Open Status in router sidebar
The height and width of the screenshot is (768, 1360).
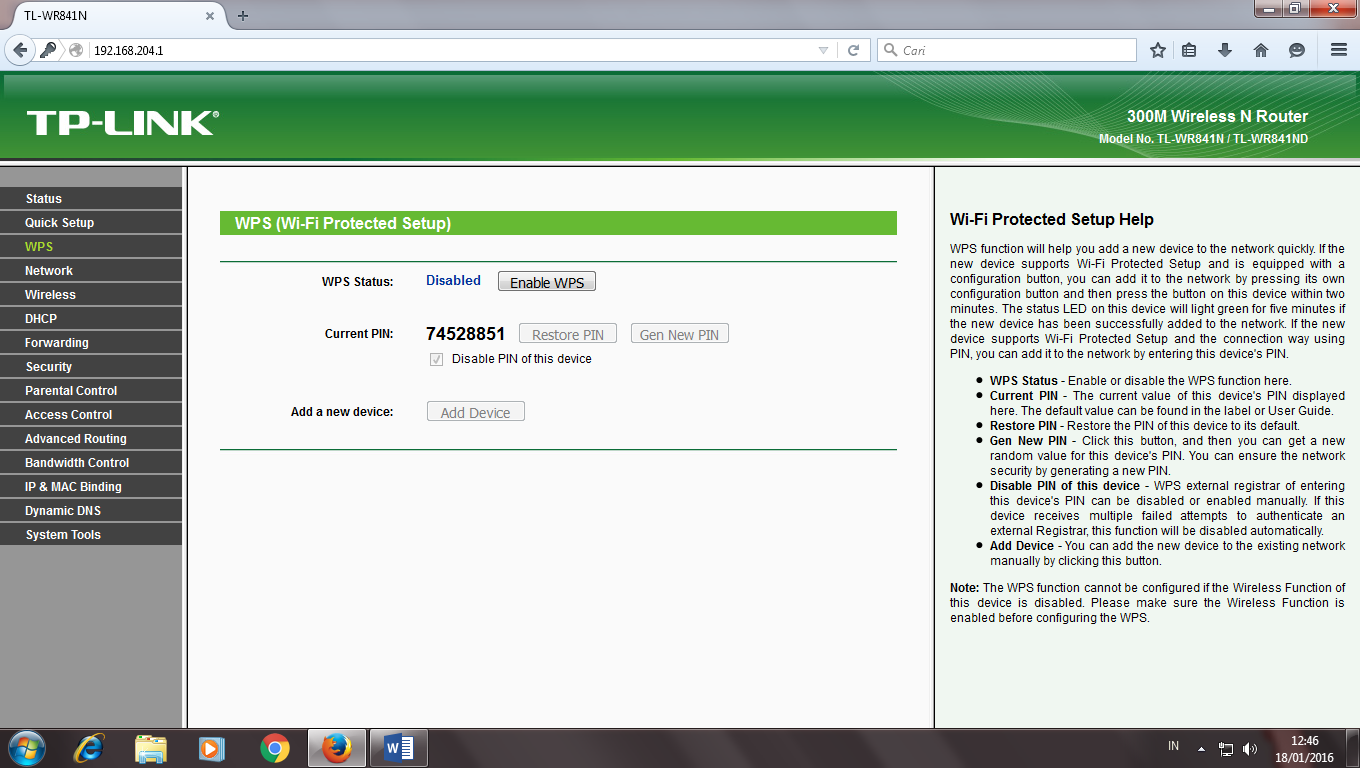pyautogui.click(x=91, y=199)
